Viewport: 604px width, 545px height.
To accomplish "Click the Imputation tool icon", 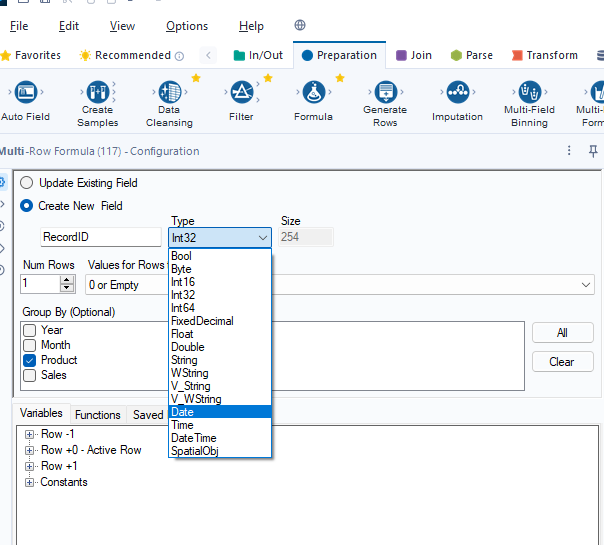I will point(457,92).
